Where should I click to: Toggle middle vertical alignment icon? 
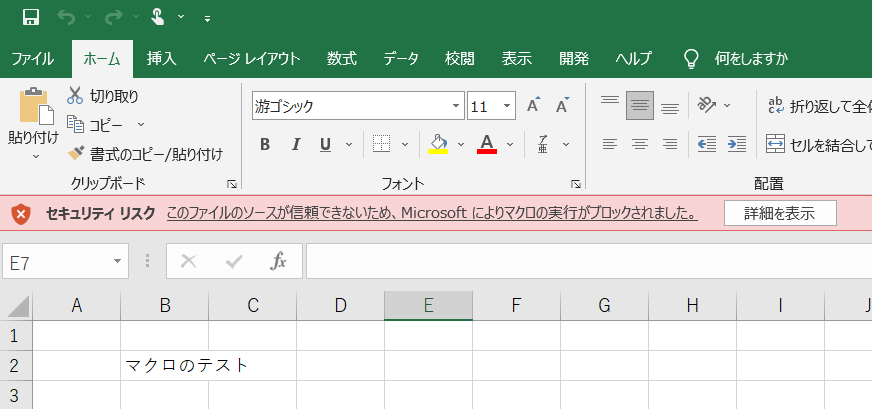640,105
